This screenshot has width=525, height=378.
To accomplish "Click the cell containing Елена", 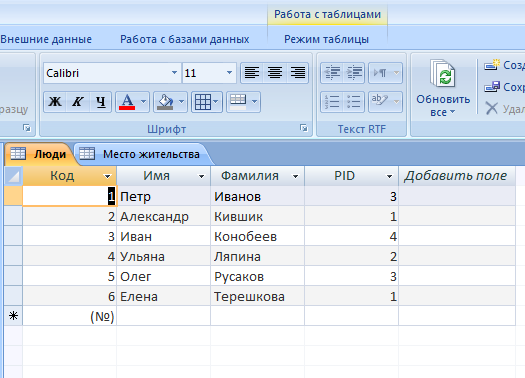I will pos(163,296).
